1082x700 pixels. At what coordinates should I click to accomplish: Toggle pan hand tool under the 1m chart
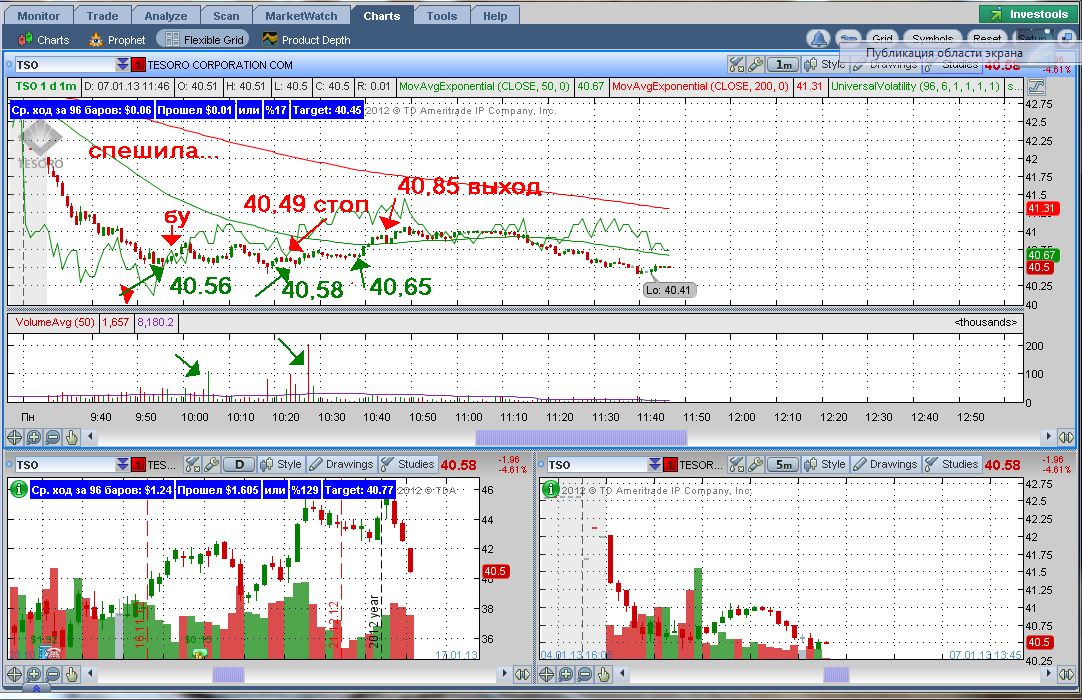click(72, 437)
